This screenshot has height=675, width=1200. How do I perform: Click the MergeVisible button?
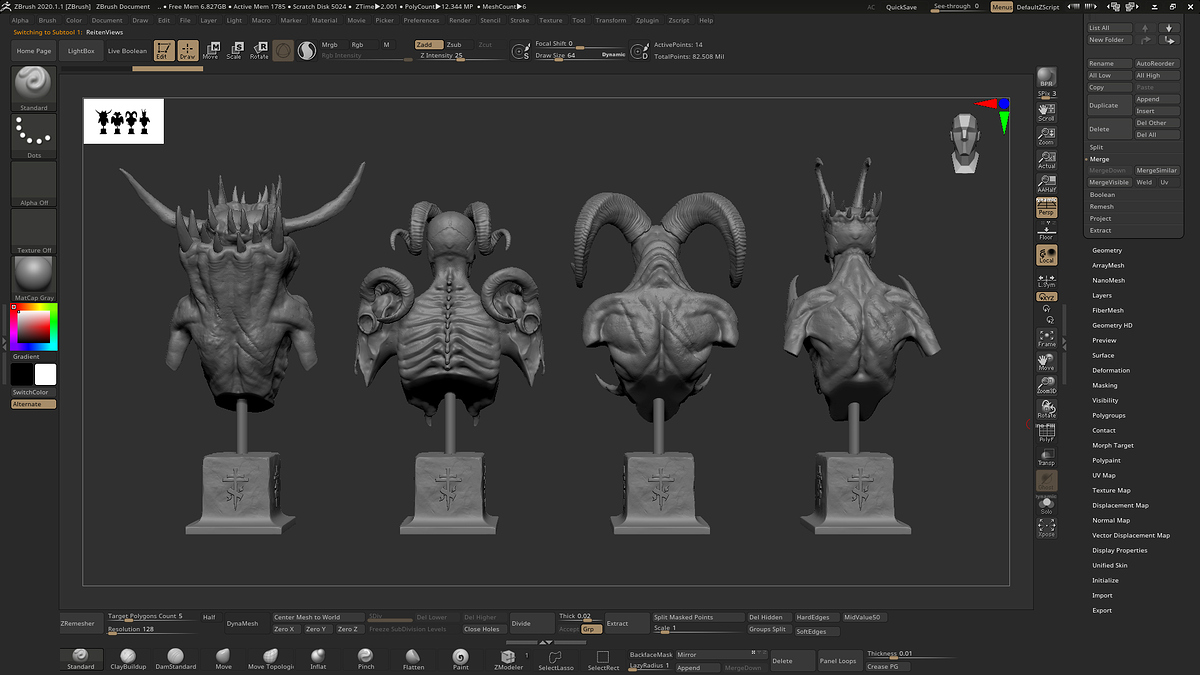[1108, 182]
